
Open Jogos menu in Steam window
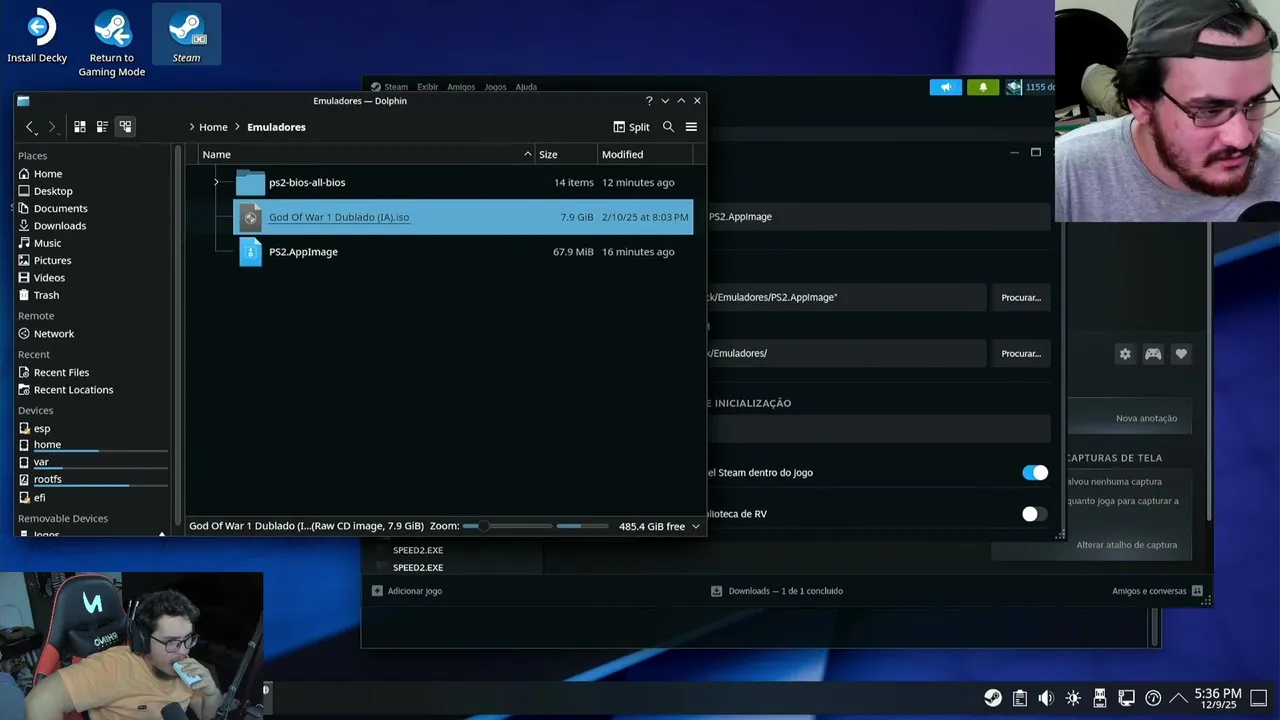click(x=495, y=87)
